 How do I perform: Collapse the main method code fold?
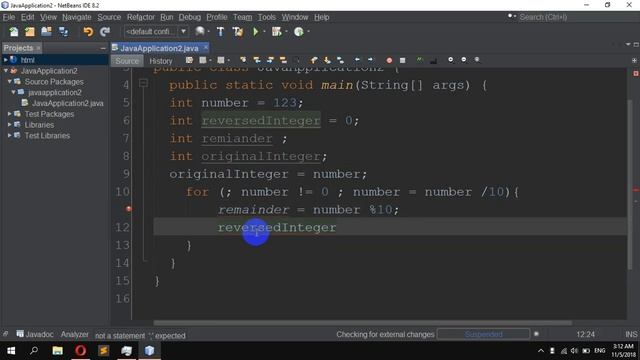tap(143, 83)
